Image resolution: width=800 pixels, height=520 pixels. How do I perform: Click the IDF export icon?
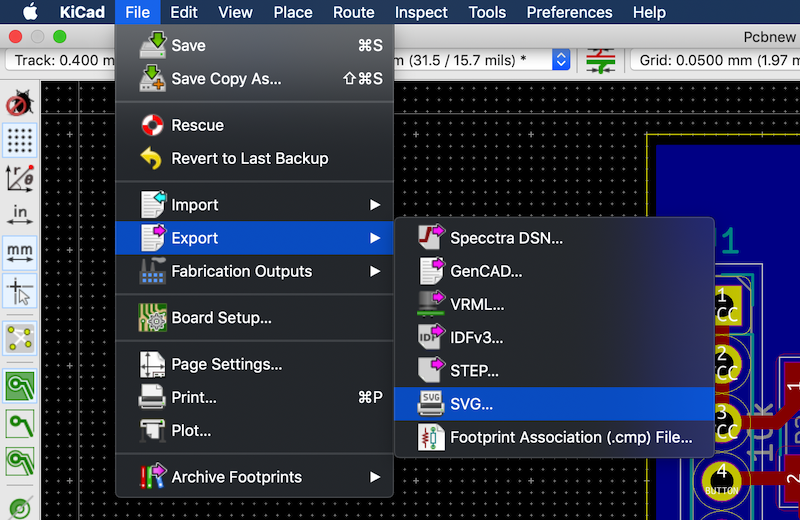click(431, 337)
